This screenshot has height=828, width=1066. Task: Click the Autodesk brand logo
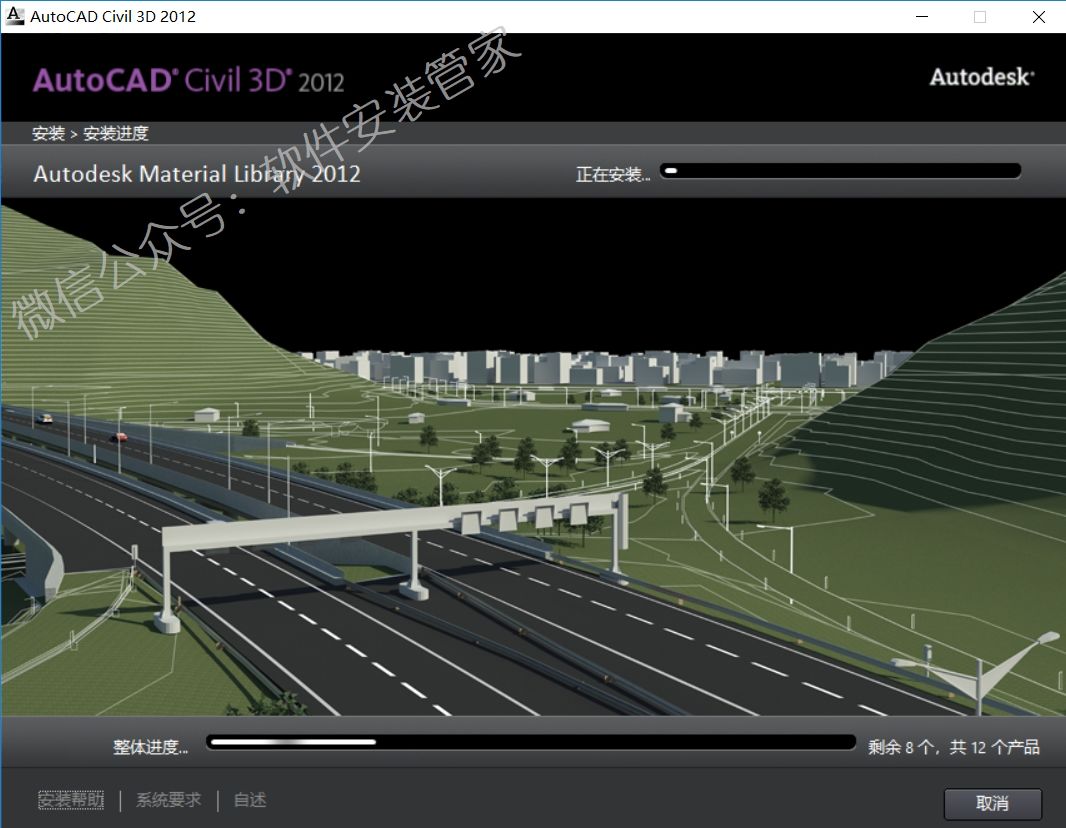tap(981, 77)
